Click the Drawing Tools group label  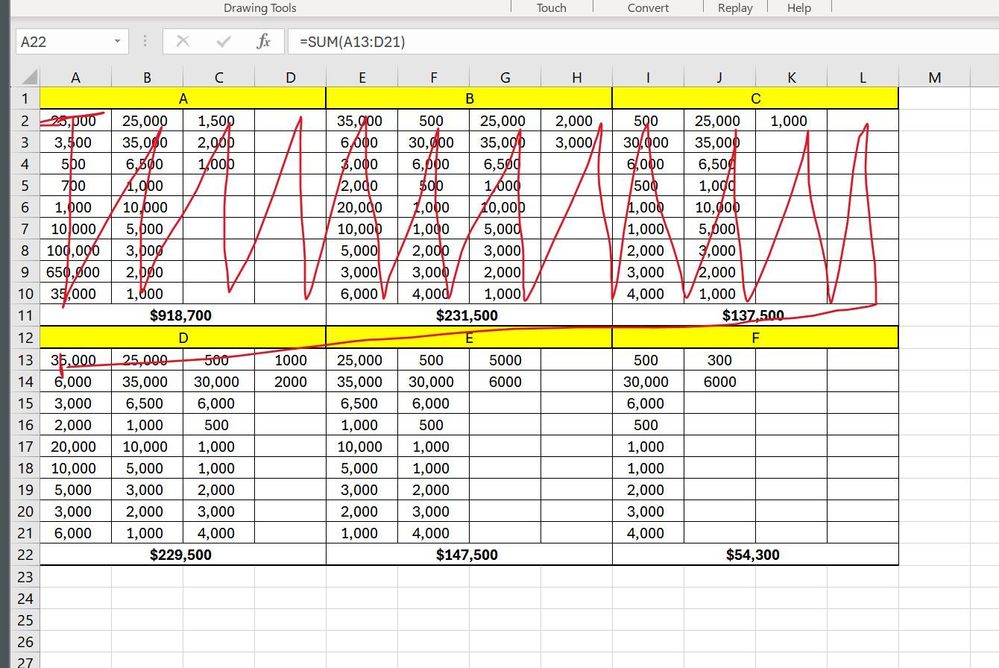(260, 8)
